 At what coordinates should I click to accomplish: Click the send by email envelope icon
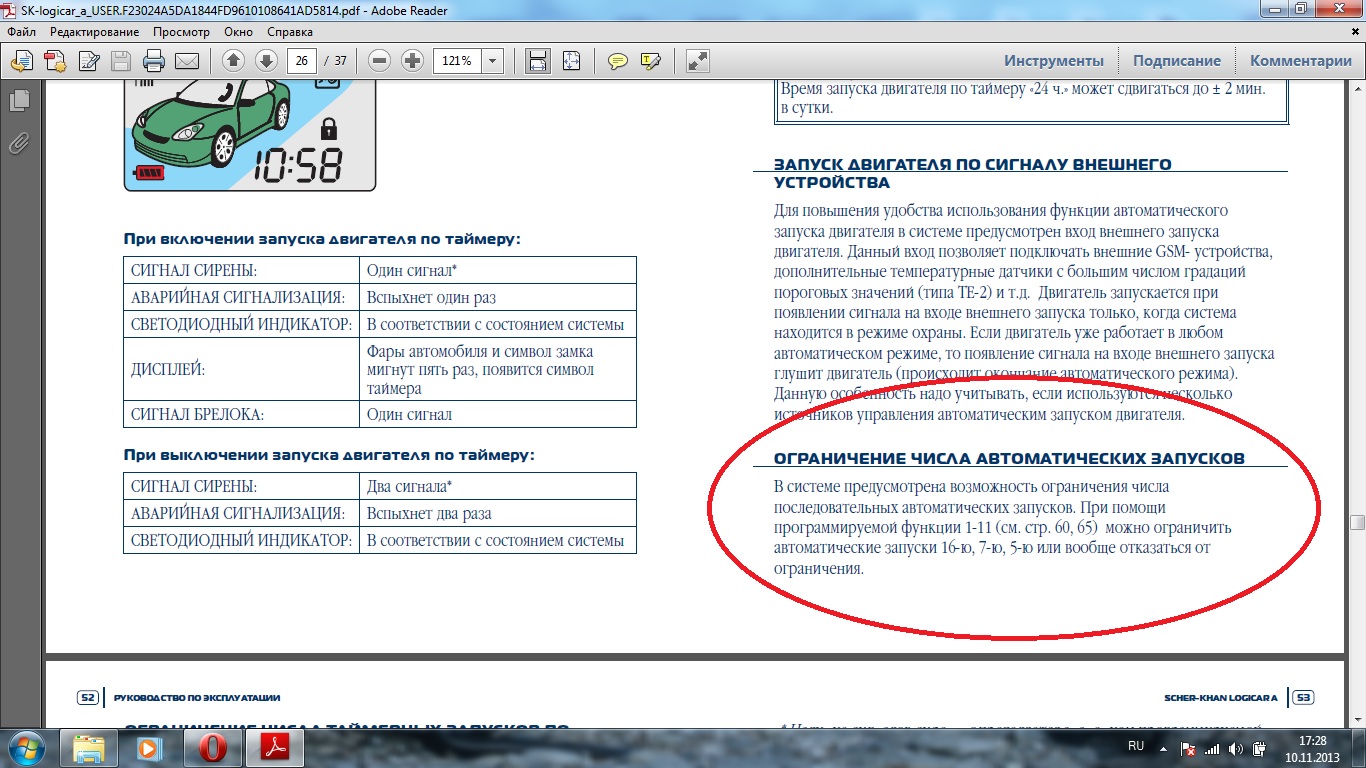click(186, 61)
